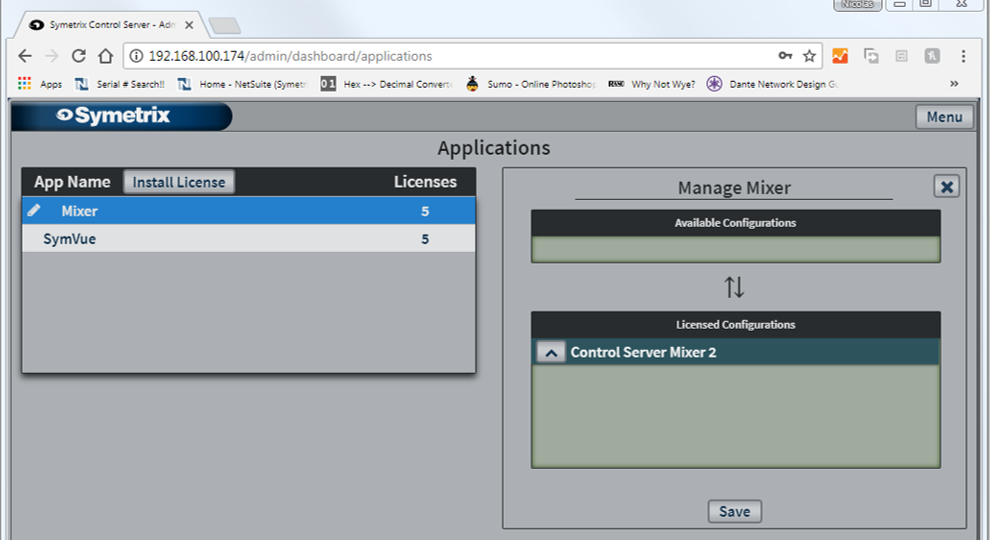Select the Symetrix Control Server tab
Image resolution: width=990 pixels, height=540 pixels.
pyautogui.click(x=110, y=25)
